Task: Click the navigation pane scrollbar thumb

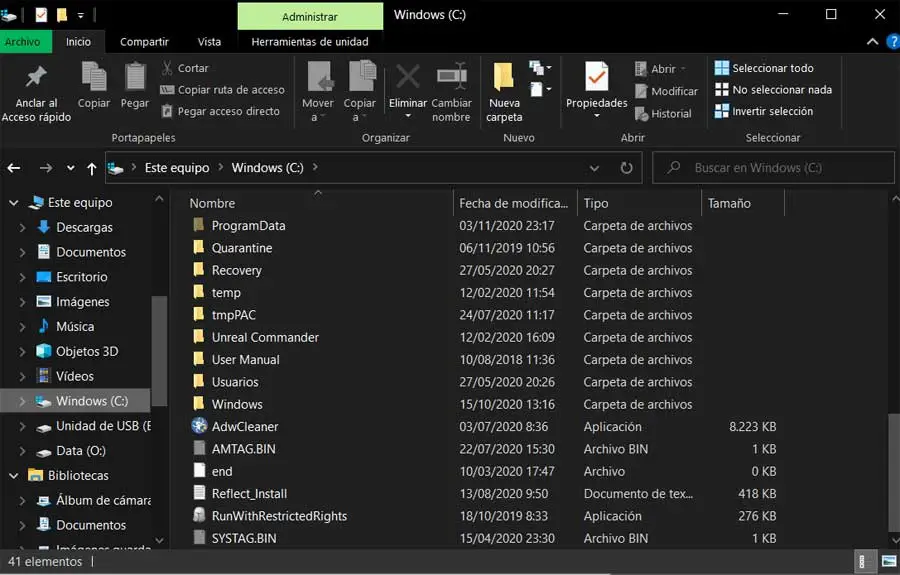Action: click(160, 351)
